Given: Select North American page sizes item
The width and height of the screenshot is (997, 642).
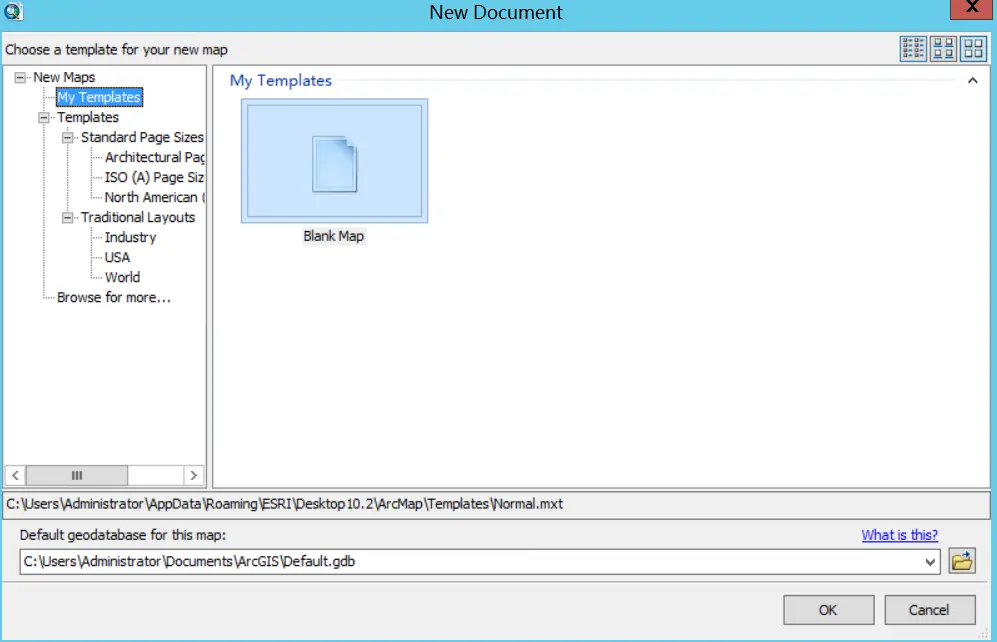Looking at the screenshot, I should (x=155, y=197).
